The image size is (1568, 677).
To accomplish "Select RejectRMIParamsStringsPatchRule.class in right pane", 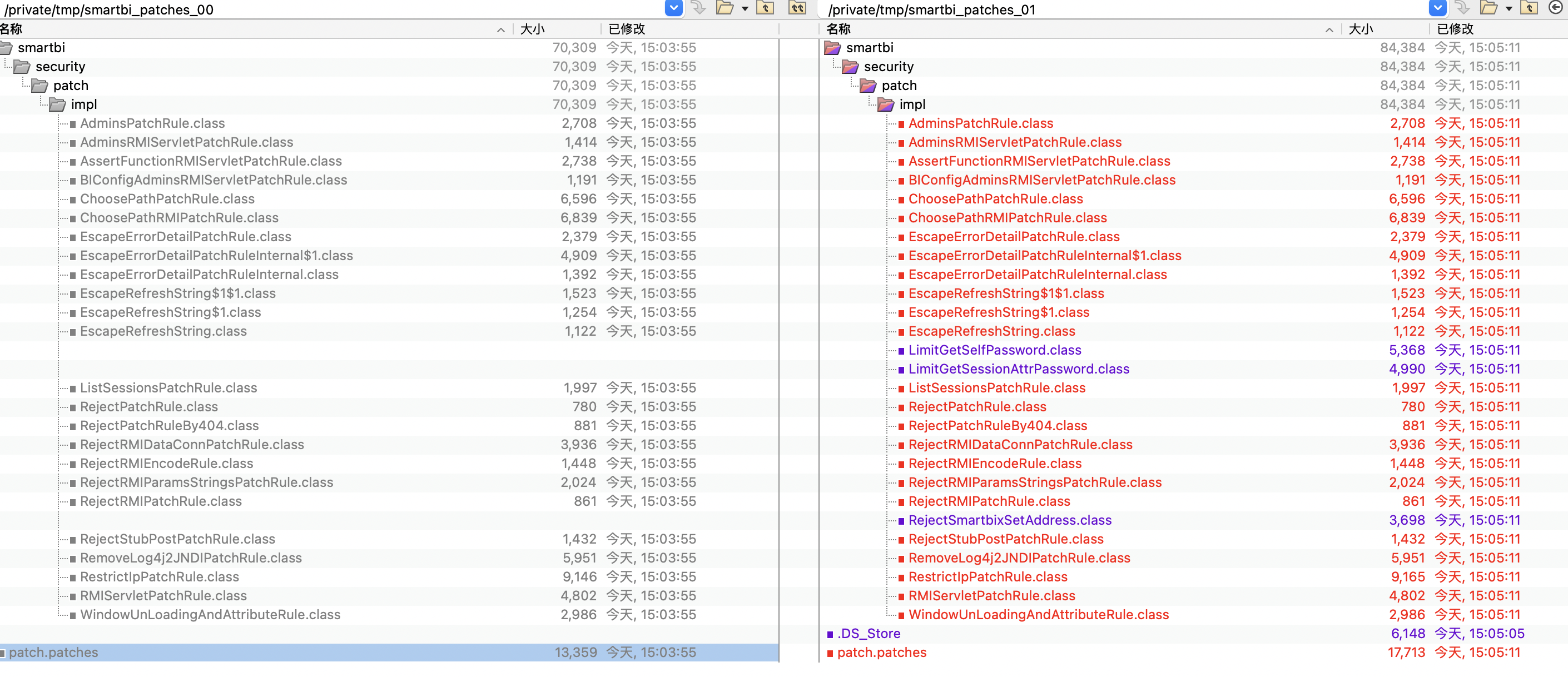I will pyautogui.click(x=1035, y=482).
